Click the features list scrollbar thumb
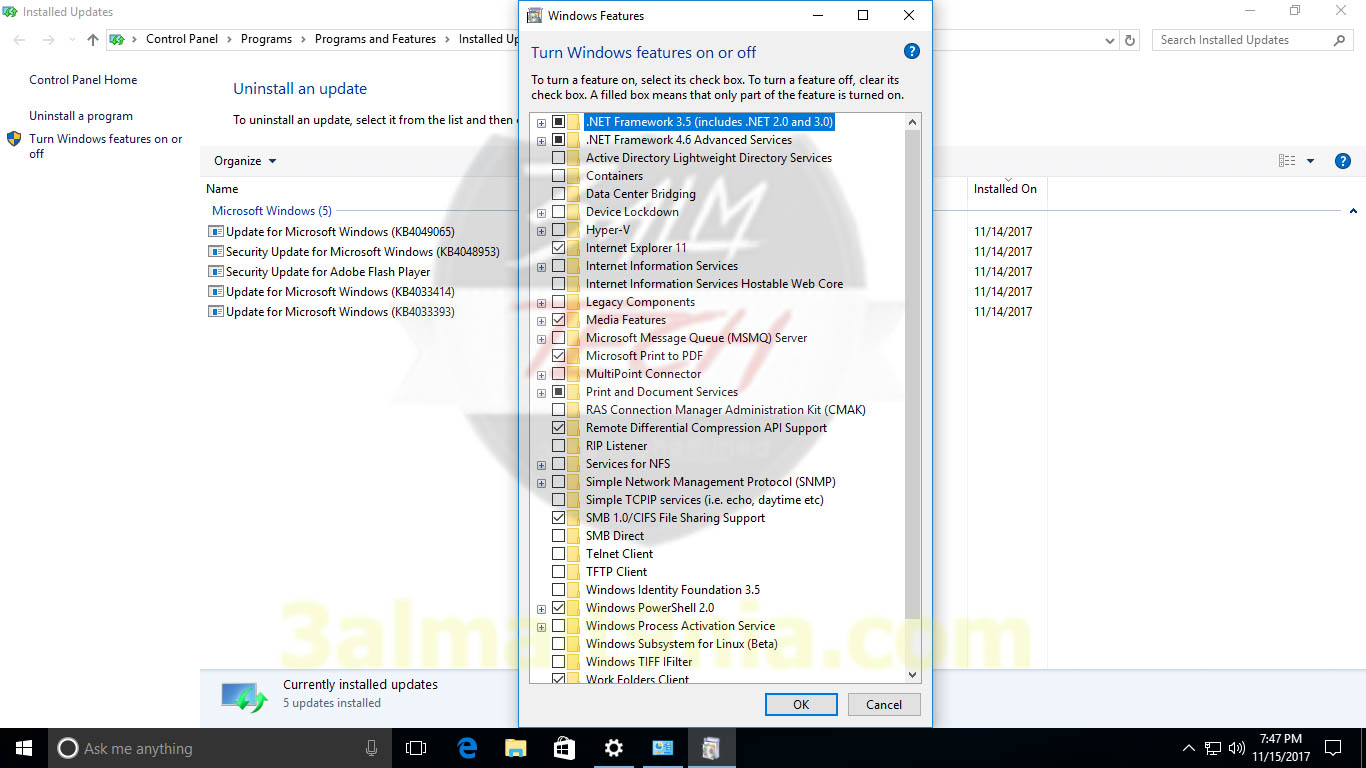Viewport: 1366px width, 768px height. 912,374
